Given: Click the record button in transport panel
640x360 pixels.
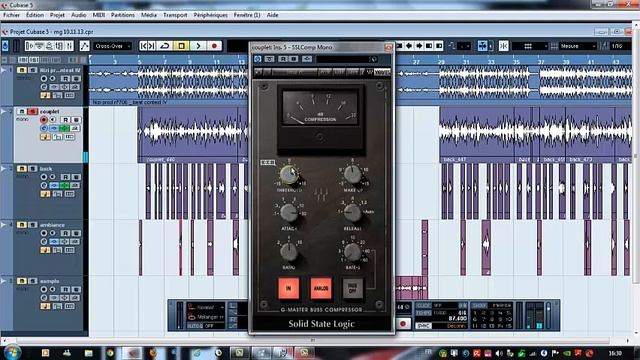Looking at the screenshot, I should [x=403, y=324].
